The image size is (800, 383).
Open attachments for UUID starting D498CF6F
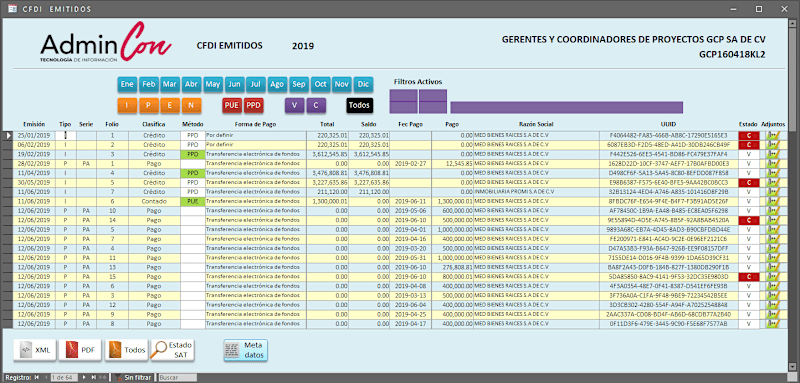coord(774,173)
